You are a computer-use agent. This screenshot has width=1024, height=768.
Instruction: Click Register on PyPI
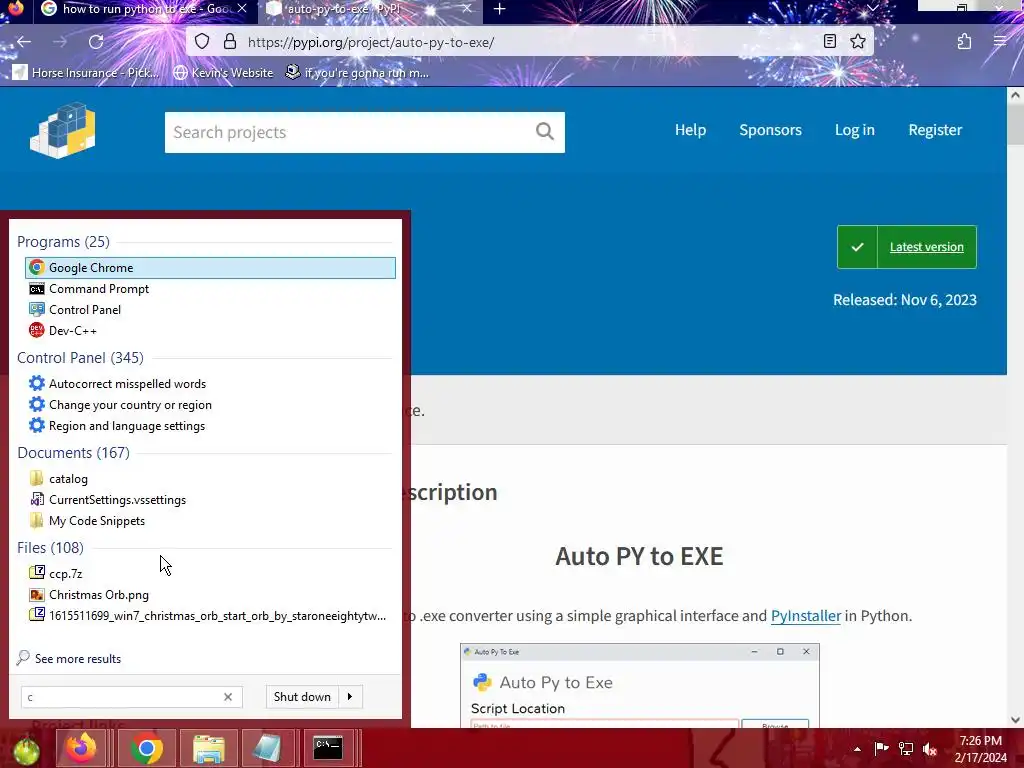(x=935, y=130)
